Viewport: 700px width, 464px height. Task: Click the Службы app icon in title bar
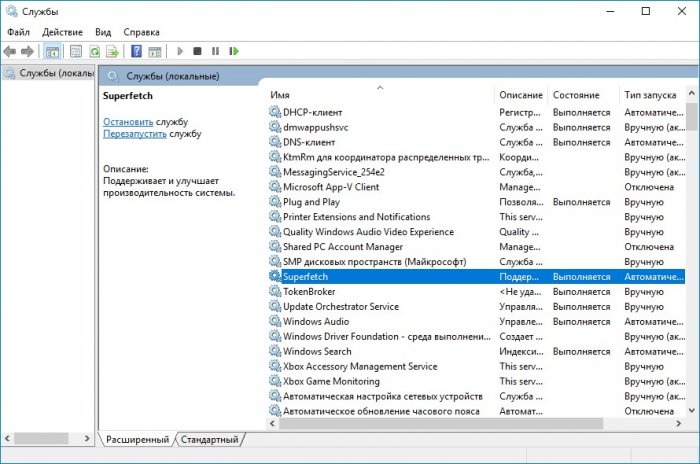[x=11, y=11]
